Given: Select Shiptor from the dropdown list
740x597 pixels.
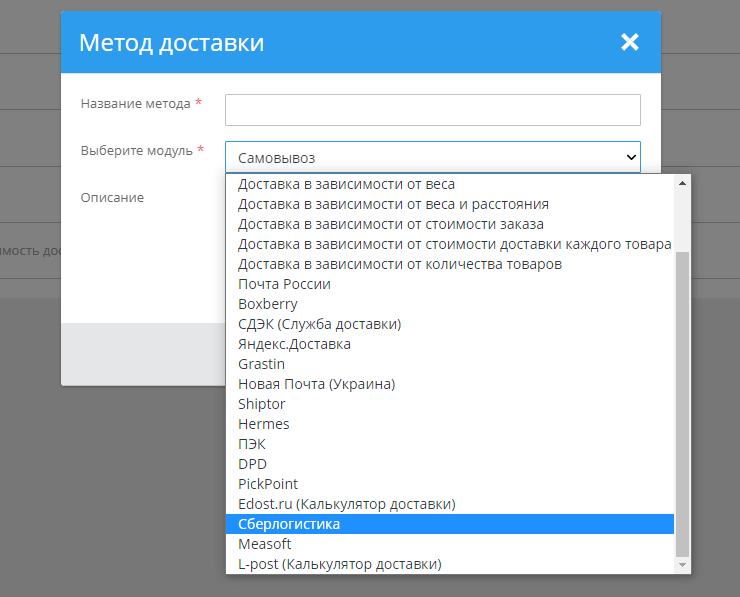Looking at the screenshot, I should click(x=262, y=404).
